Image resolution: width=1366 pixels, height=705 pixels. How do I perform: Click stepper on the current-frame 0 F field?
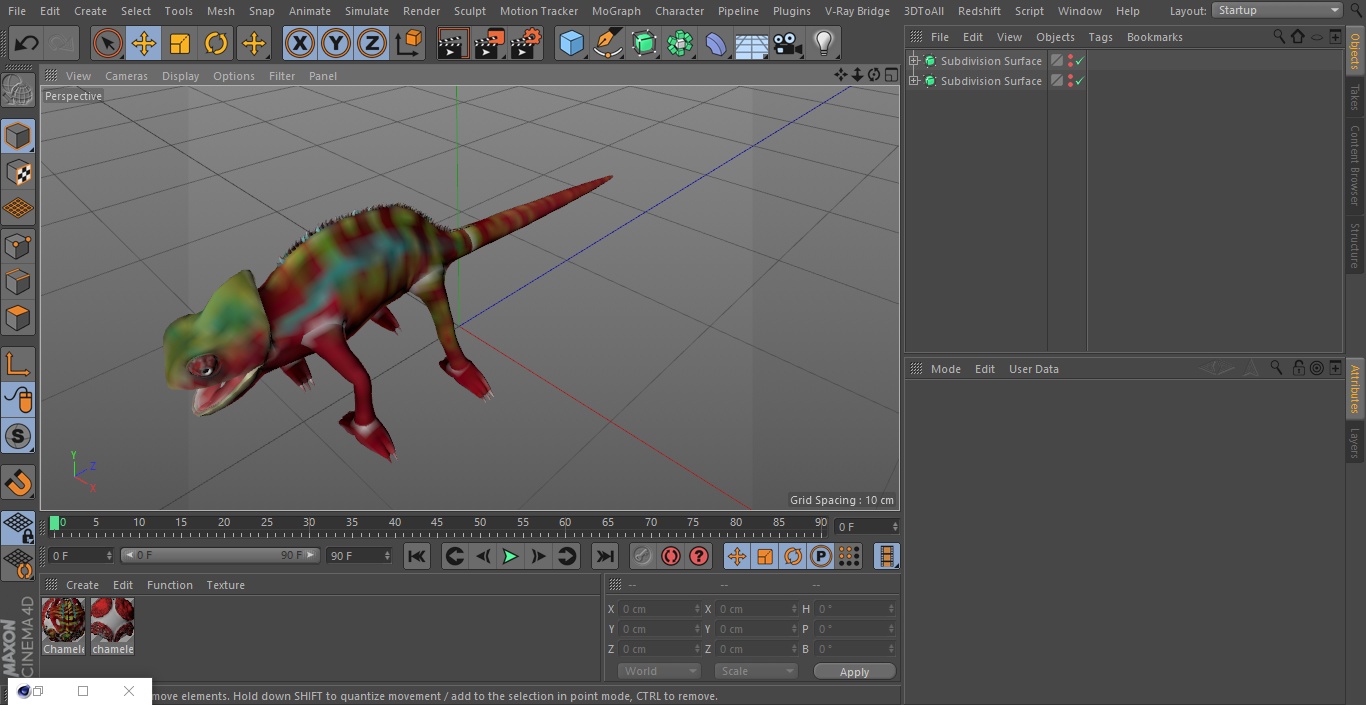(x=894, y=526)
